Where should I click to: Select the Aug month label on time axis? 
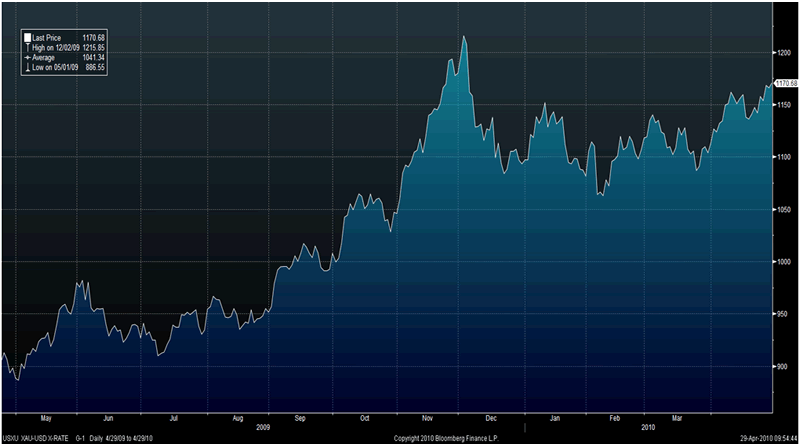237,418
